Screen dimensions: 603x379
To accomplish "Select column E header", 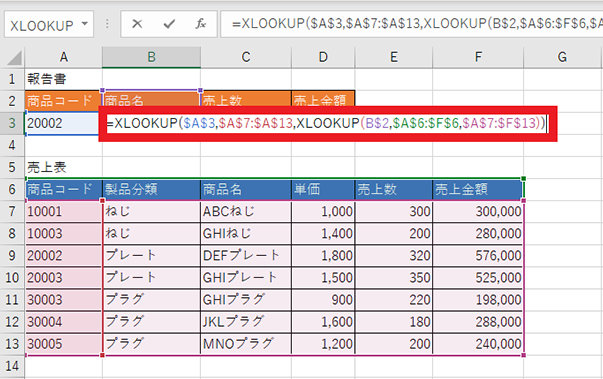I will 394,57.
